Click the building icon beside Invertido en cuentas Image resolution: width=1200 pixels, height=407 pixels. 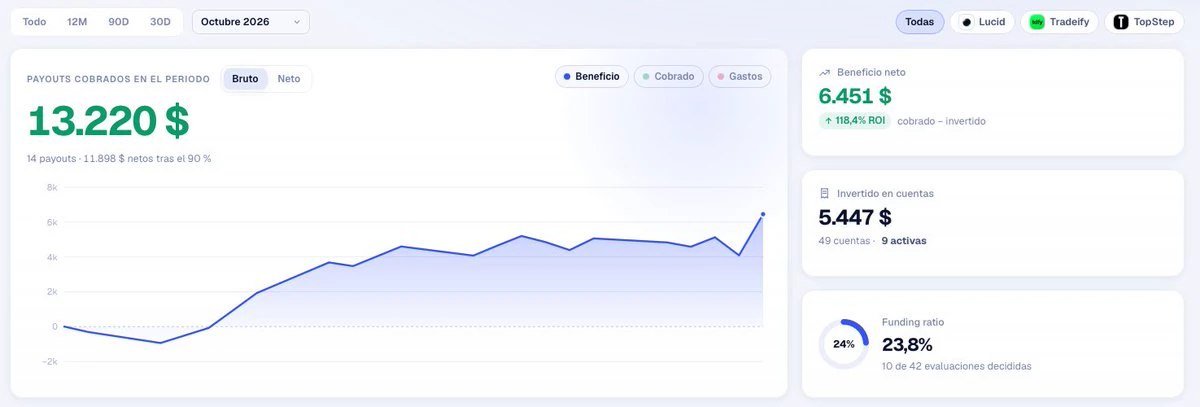tap(825, 193)
